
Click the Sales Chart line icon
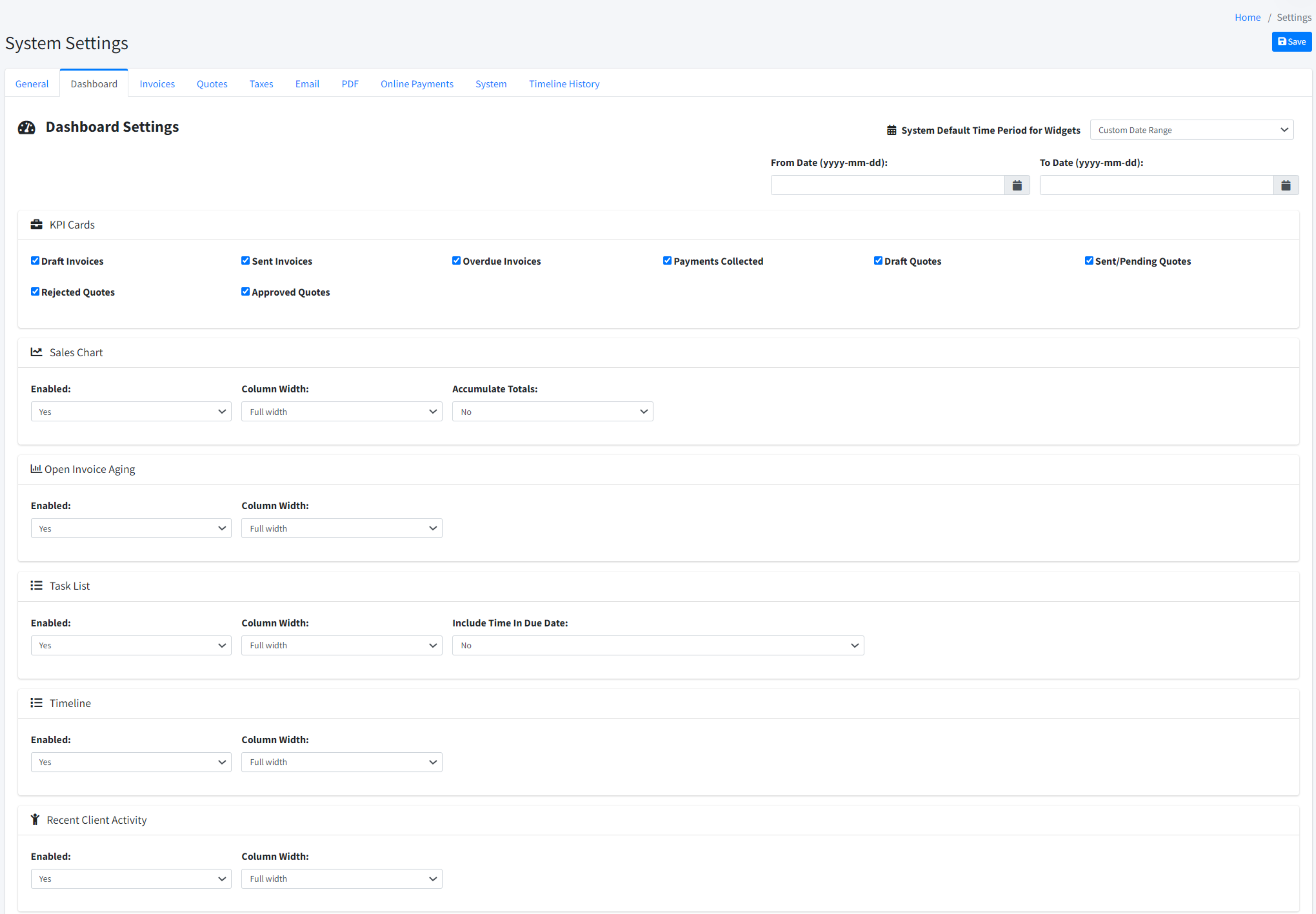click(37, 352)
